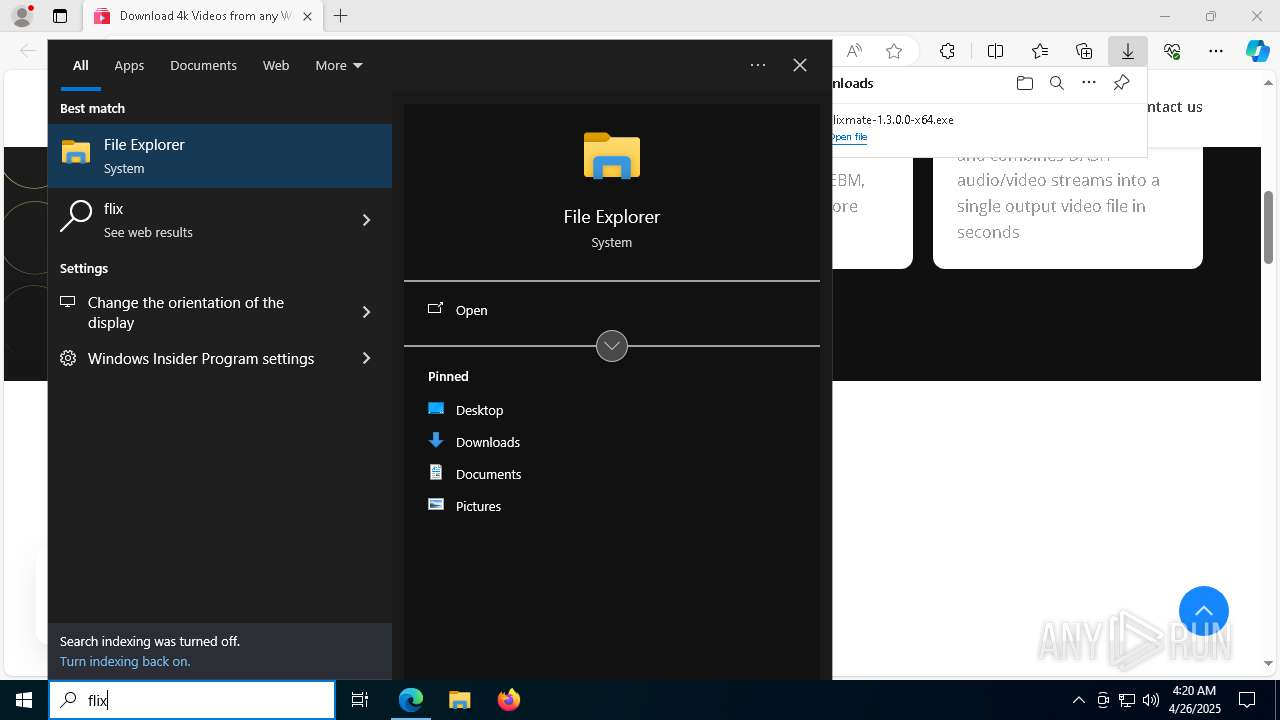The height and width of the screenshot is (720, 1280).
Task: Expand flix web results arrow
Action: [366, 220]
